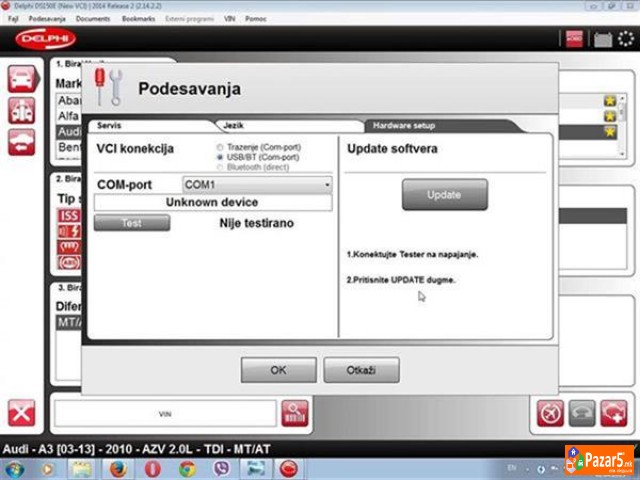Select Bluetooth (direct) radio option

220,167
